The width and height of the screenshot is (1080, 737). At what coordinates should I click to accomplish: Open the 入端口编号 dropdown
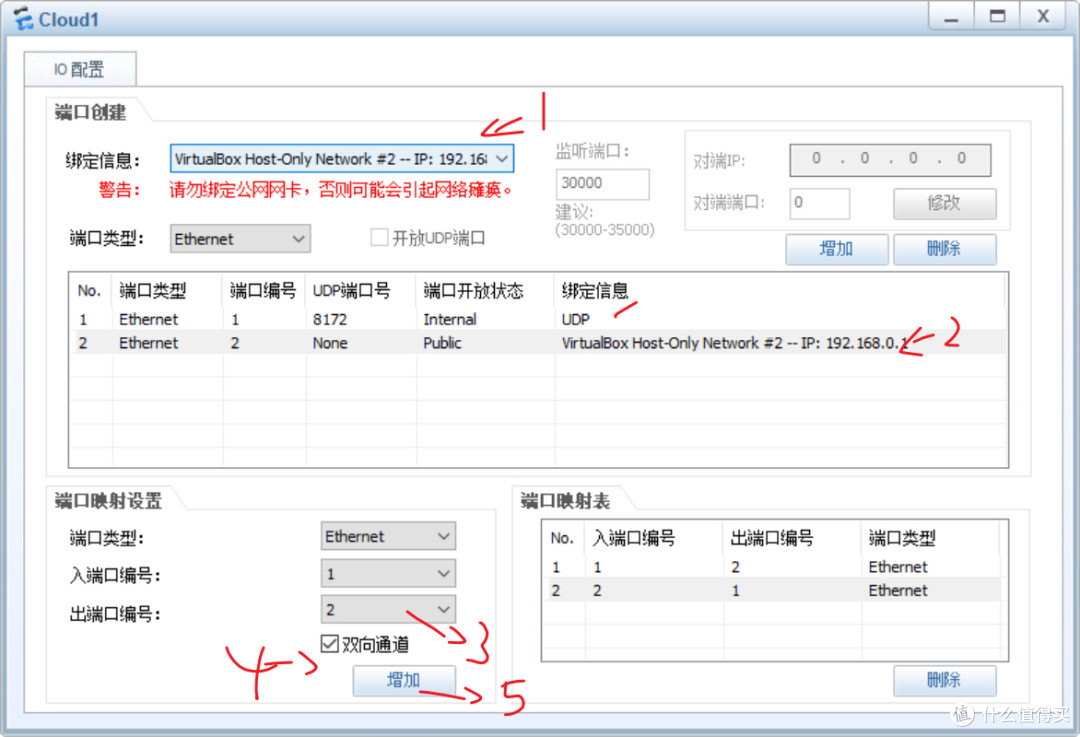(x=388, y=574)
